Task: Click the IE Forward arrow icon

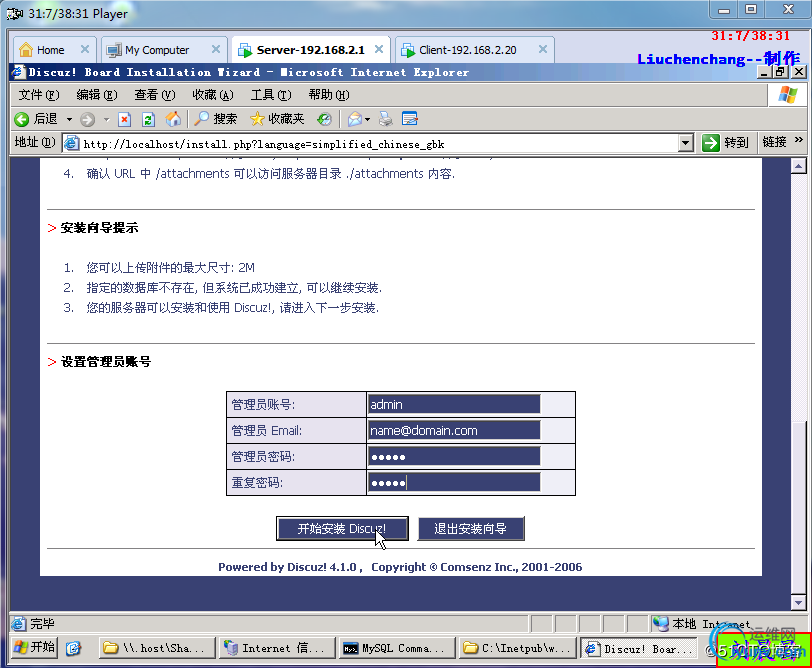Action: 88,120
